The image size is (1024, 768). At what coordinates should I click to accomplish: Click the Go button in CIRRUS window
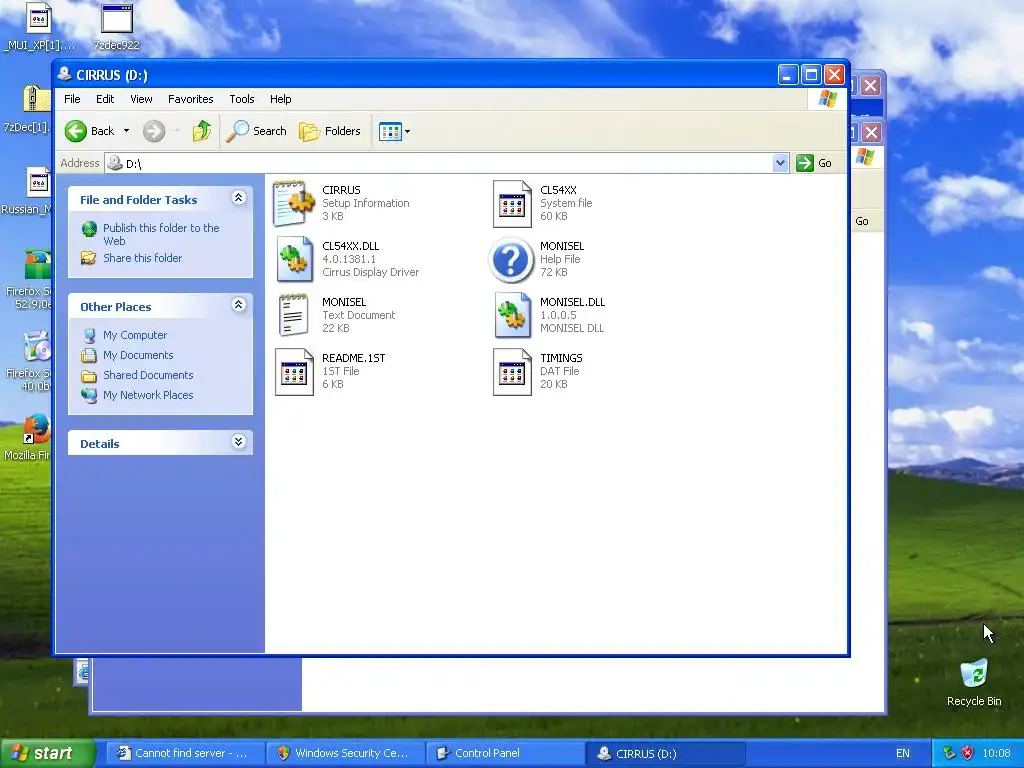click(x=814, y=163)
